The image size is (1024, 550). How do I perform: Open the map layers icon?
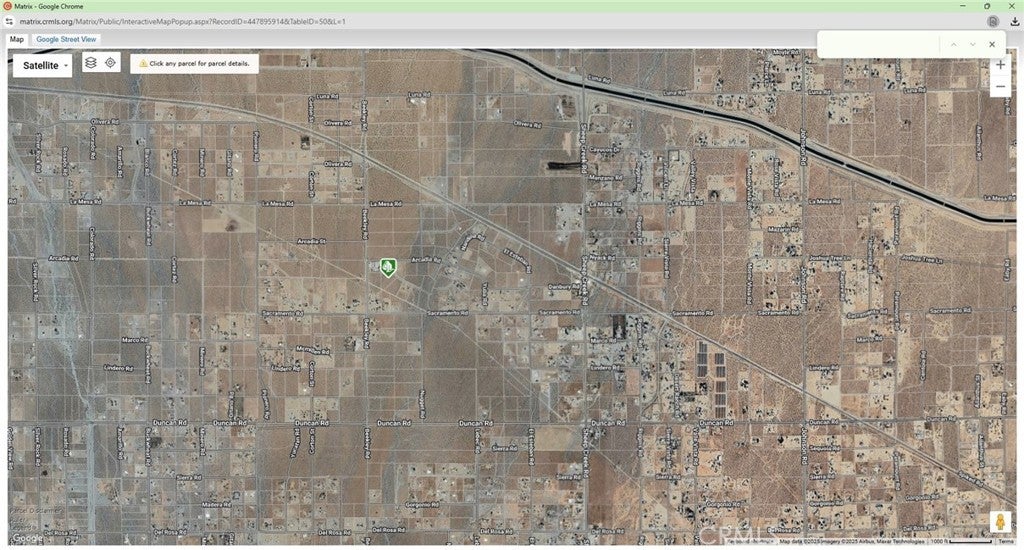click(91, 63)
